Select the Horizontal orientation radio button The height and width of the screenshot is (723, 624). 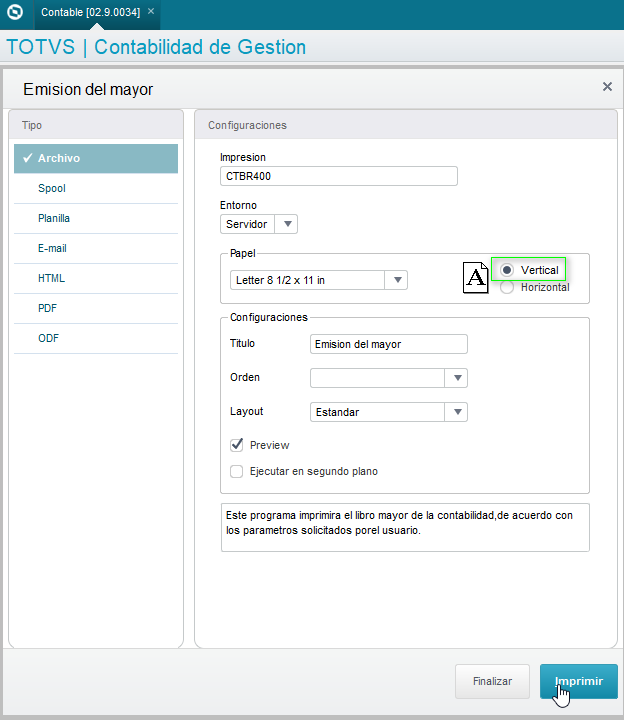point(507,287)
